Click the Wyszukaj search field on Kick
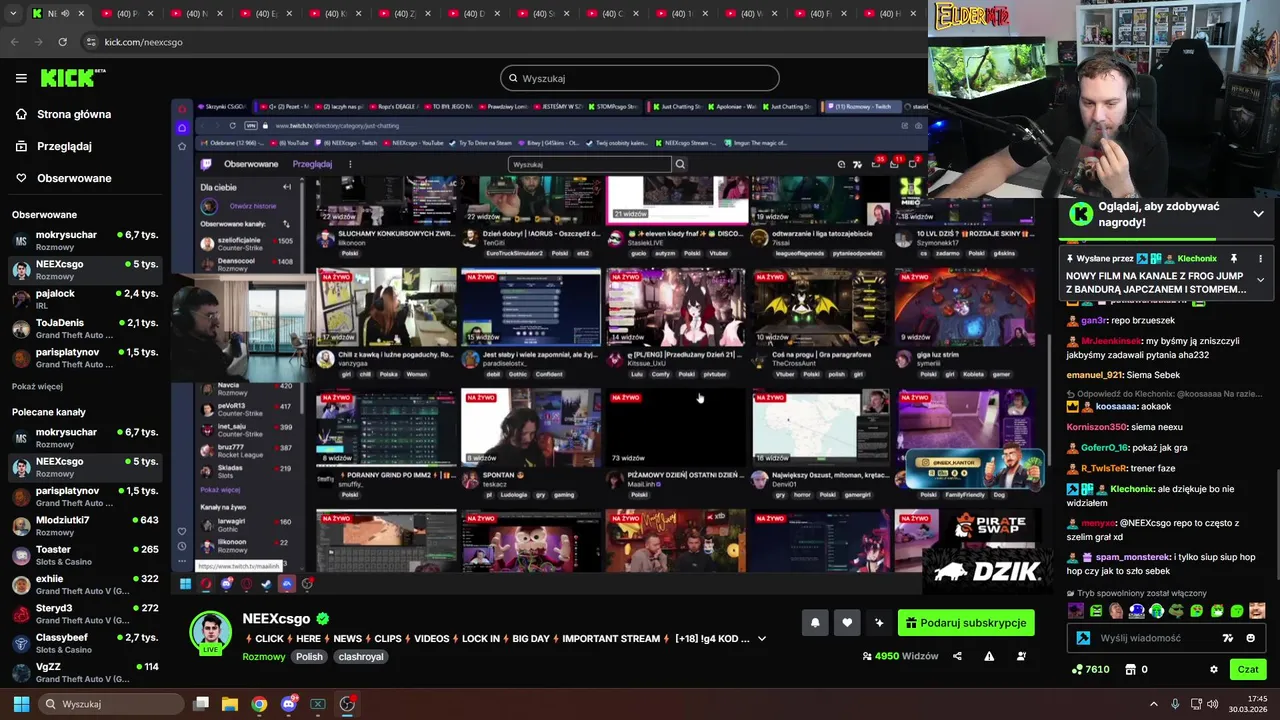The image size is (1280, 720). click(x=640, y=78)
